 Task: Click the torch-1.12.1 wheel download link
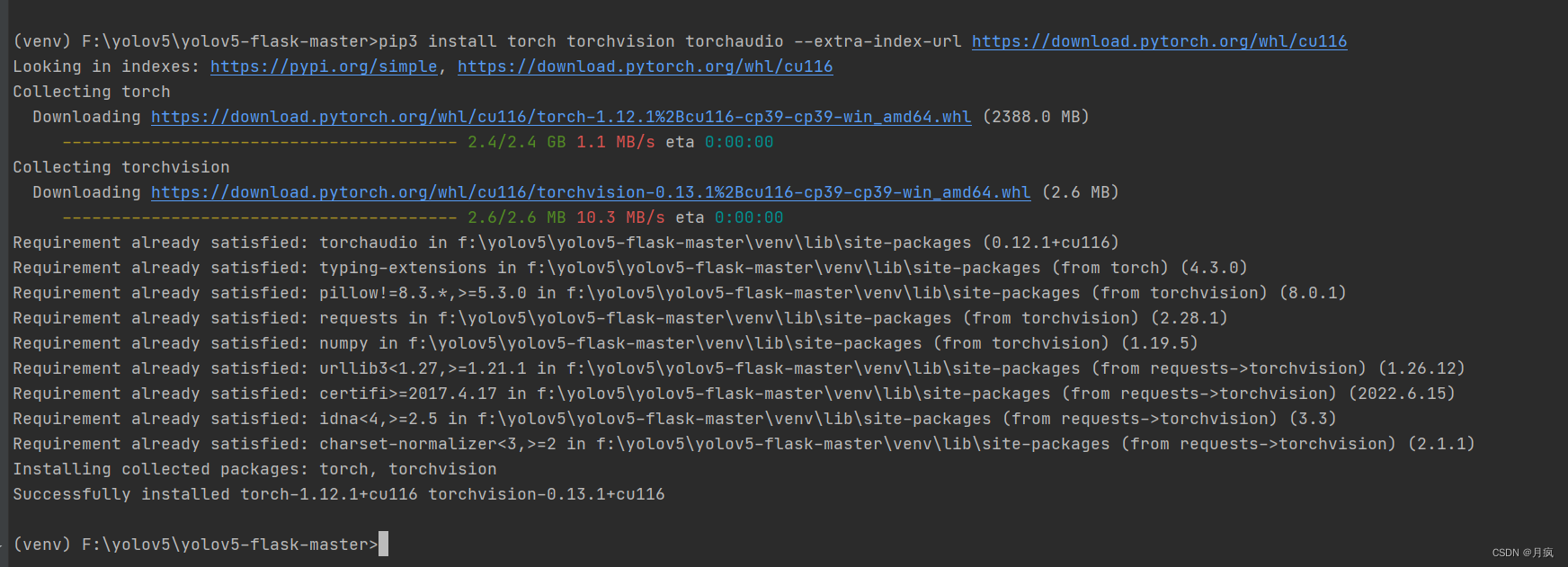561,117
